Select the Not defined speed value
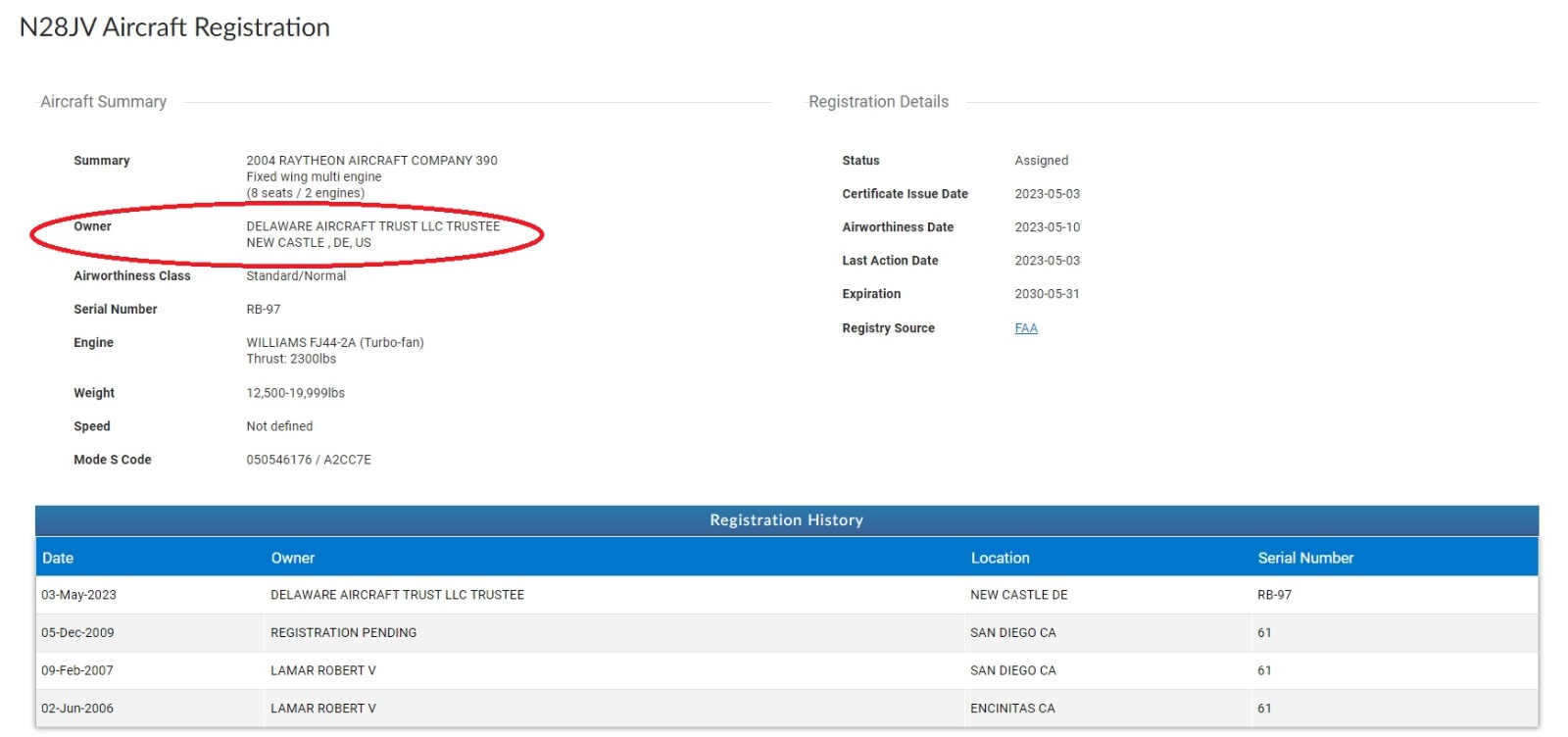Viewport: 1568px width, 737px height. 279,426
